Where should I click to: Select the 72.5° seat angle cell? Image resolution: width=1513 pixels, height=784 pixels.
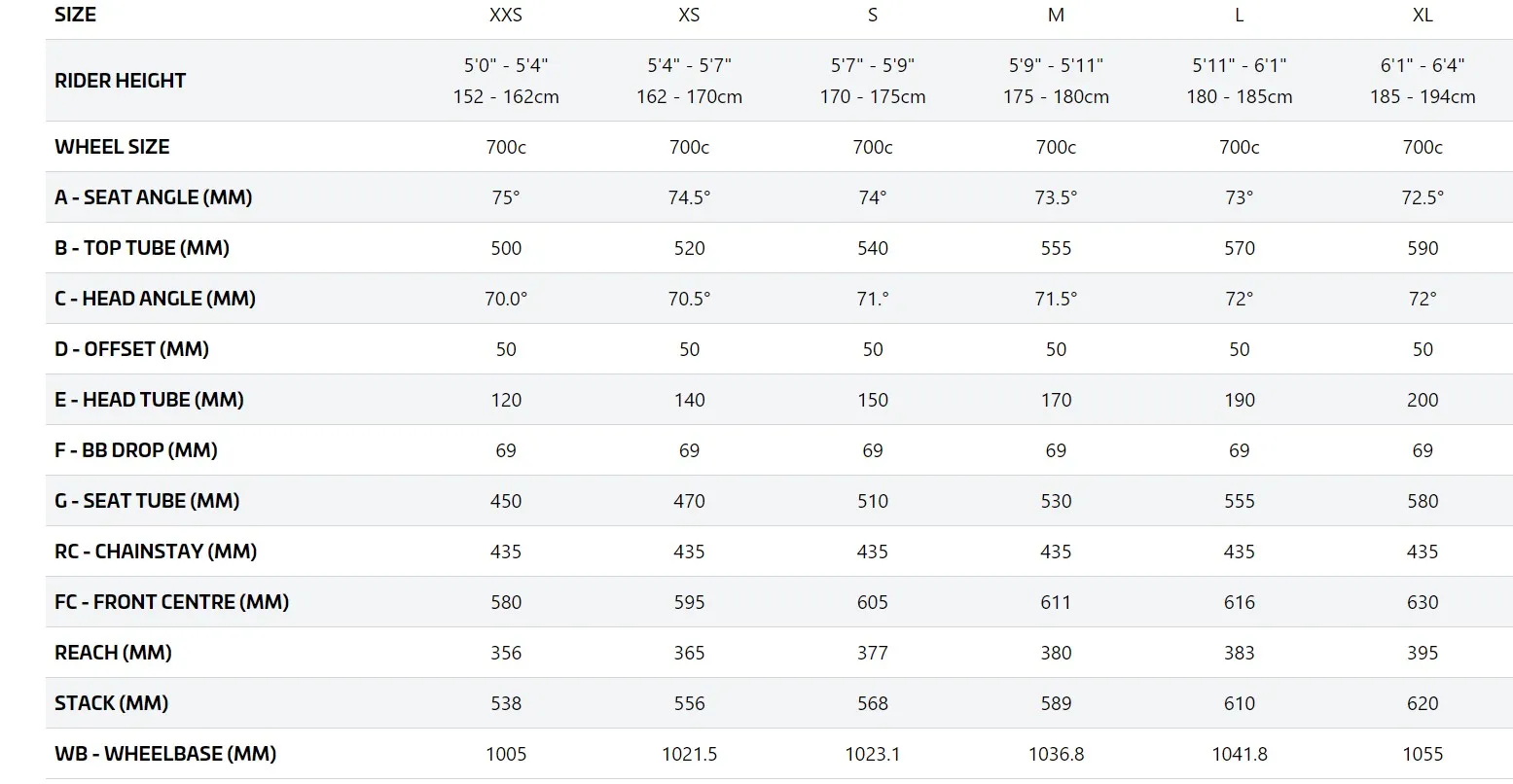[1423, 197]
